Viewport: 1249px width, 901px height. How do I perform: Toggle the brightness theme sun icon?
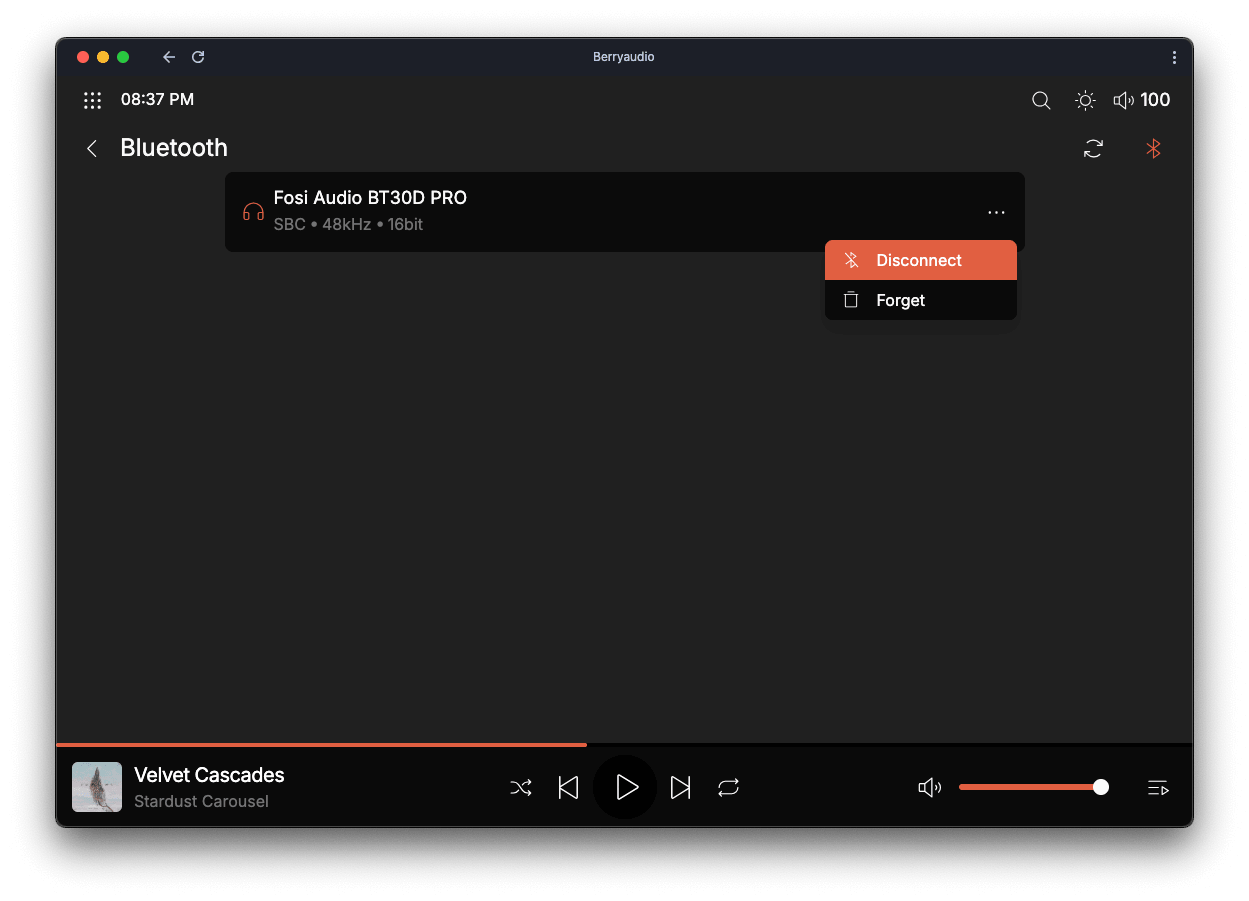1084,100
